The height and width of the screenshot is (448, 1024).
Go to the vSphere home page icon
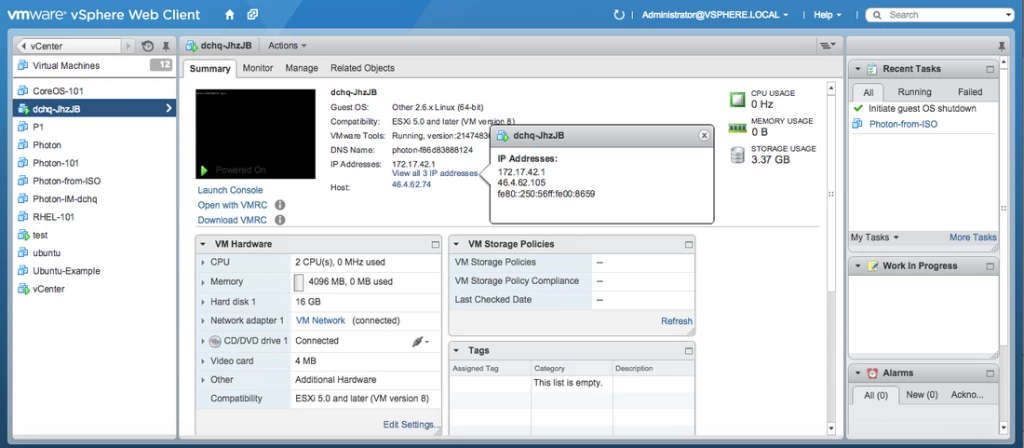(x=229, y=14)
